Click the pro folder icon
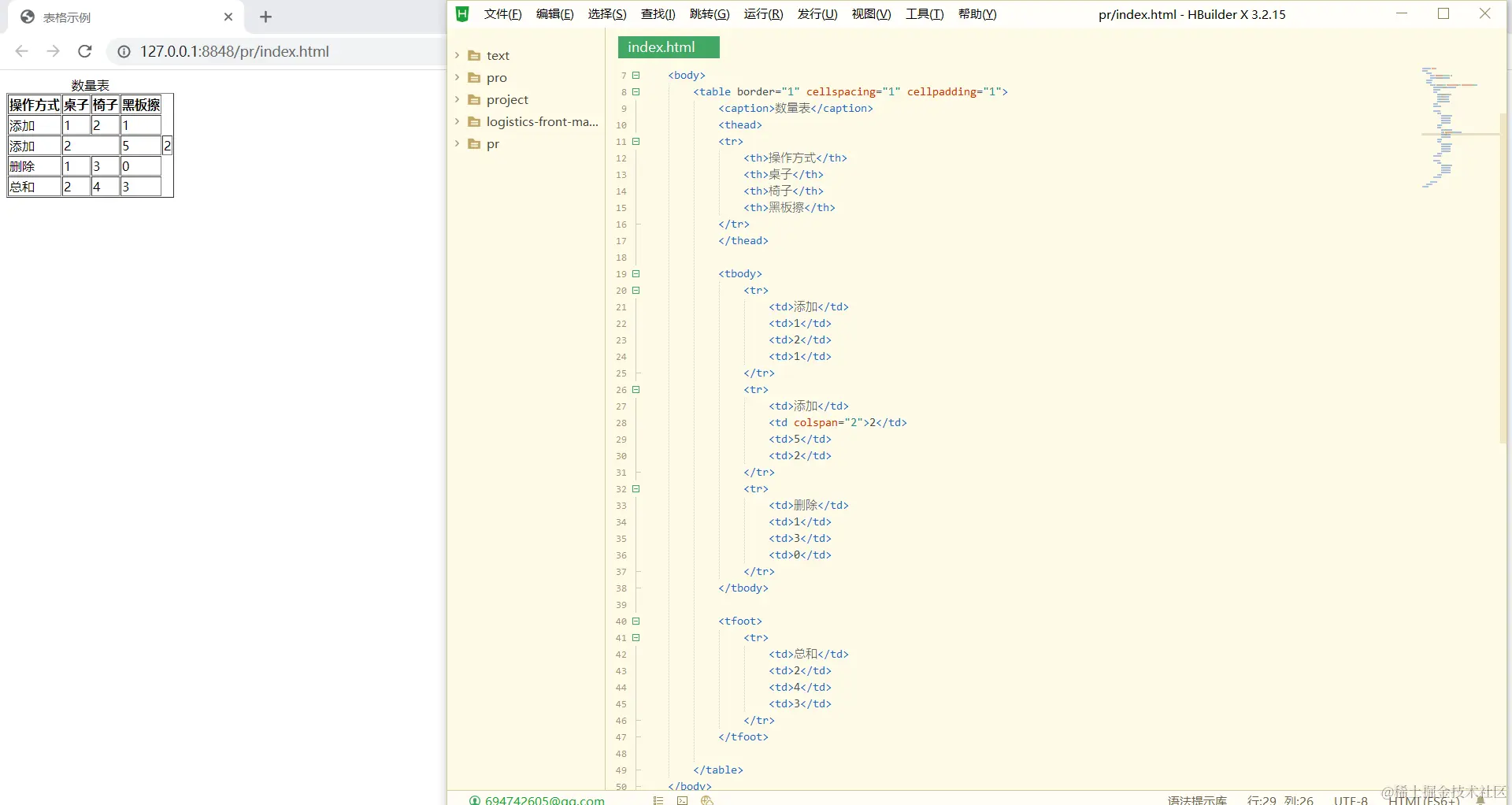 (x=474, y=78)
